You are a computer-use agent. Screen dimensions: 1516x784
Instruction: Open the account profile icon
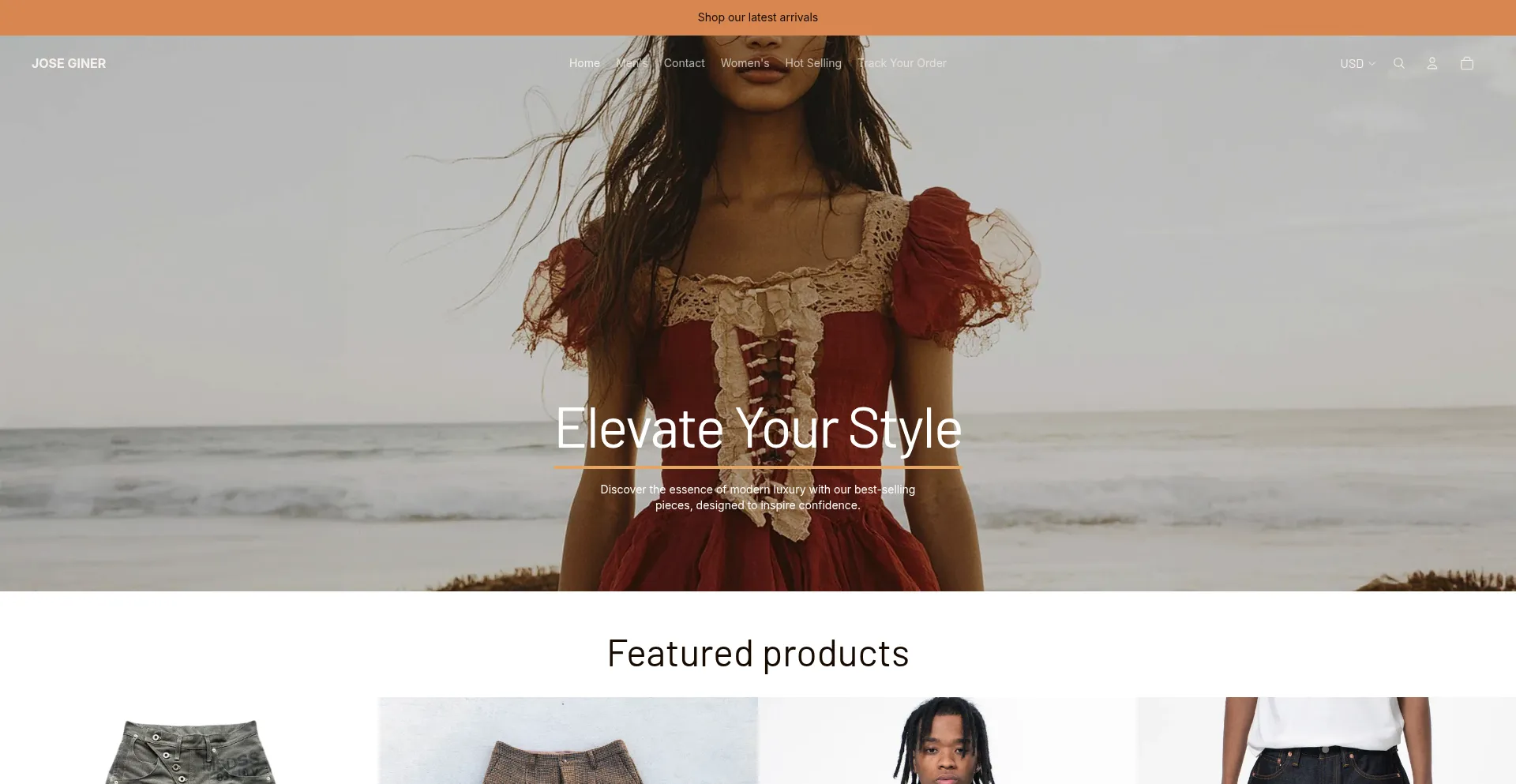[1432, 63]
